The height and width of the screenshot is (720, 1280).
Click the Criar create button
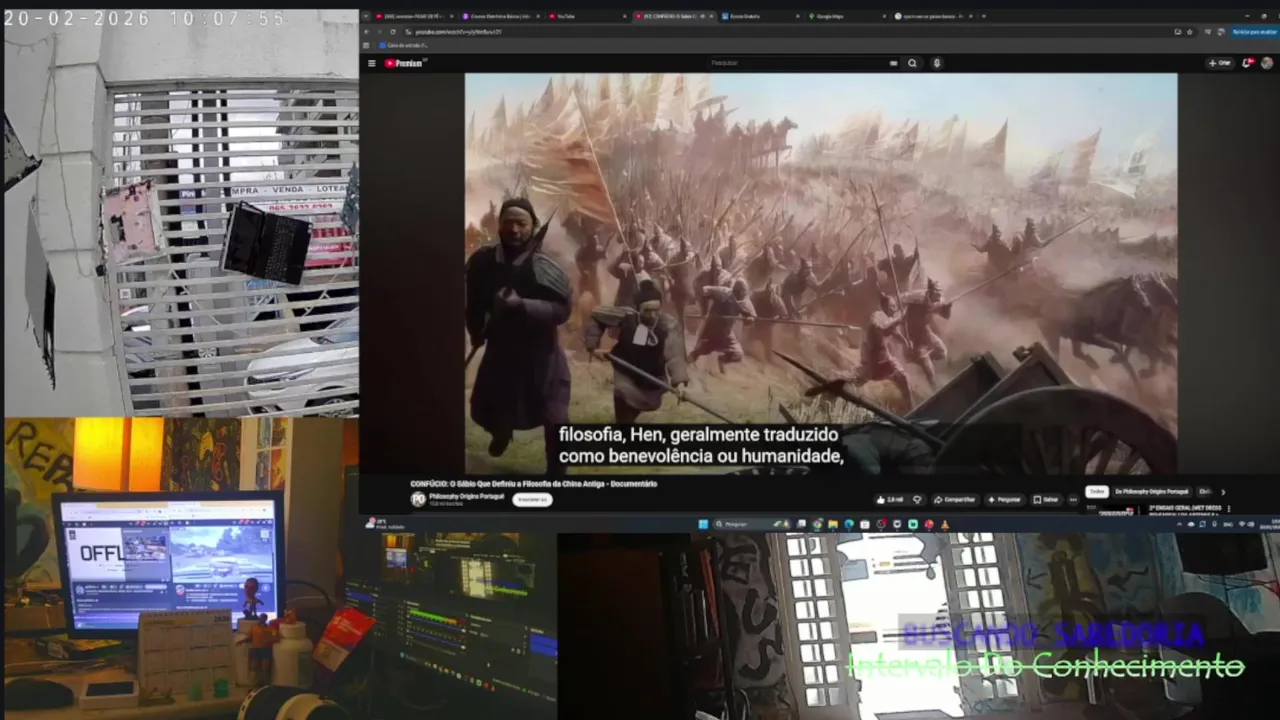pyautogui.click(x=1221, y=63)
